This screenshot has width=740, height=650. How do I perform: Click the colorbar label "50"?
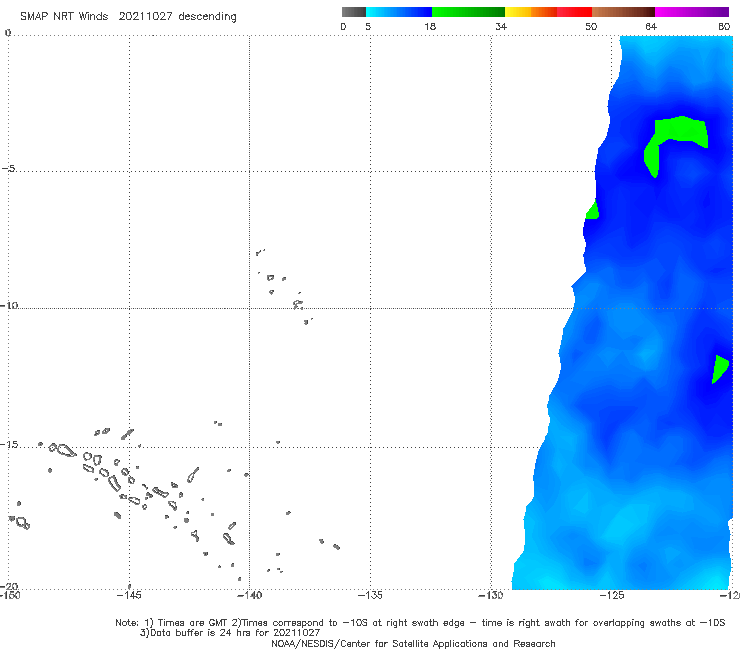(591, 26)
